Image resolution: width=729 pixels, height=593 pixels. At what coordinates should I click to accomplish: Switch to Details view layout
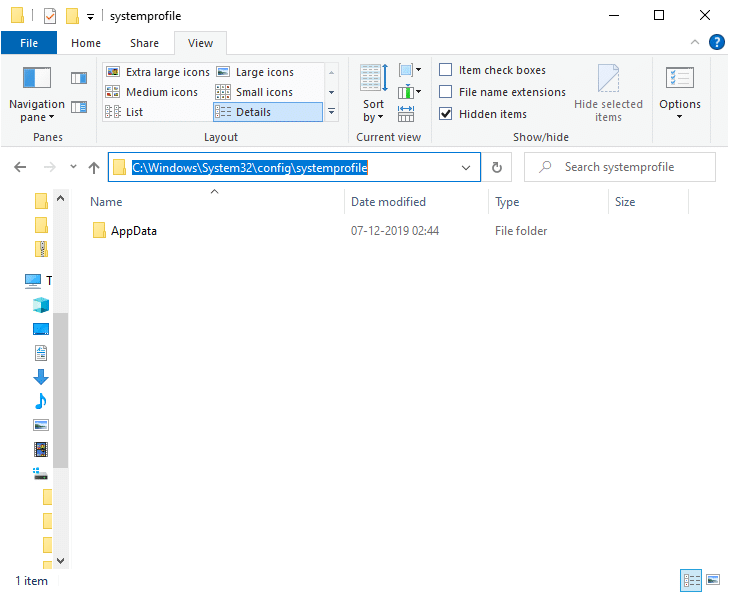252,112
